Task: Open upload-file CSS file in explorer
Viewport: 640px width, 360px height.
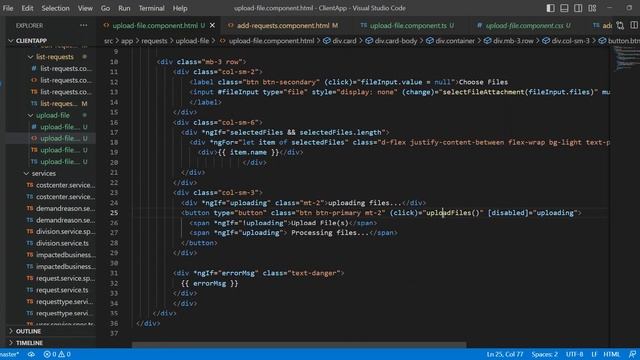Action: [59, 127]
